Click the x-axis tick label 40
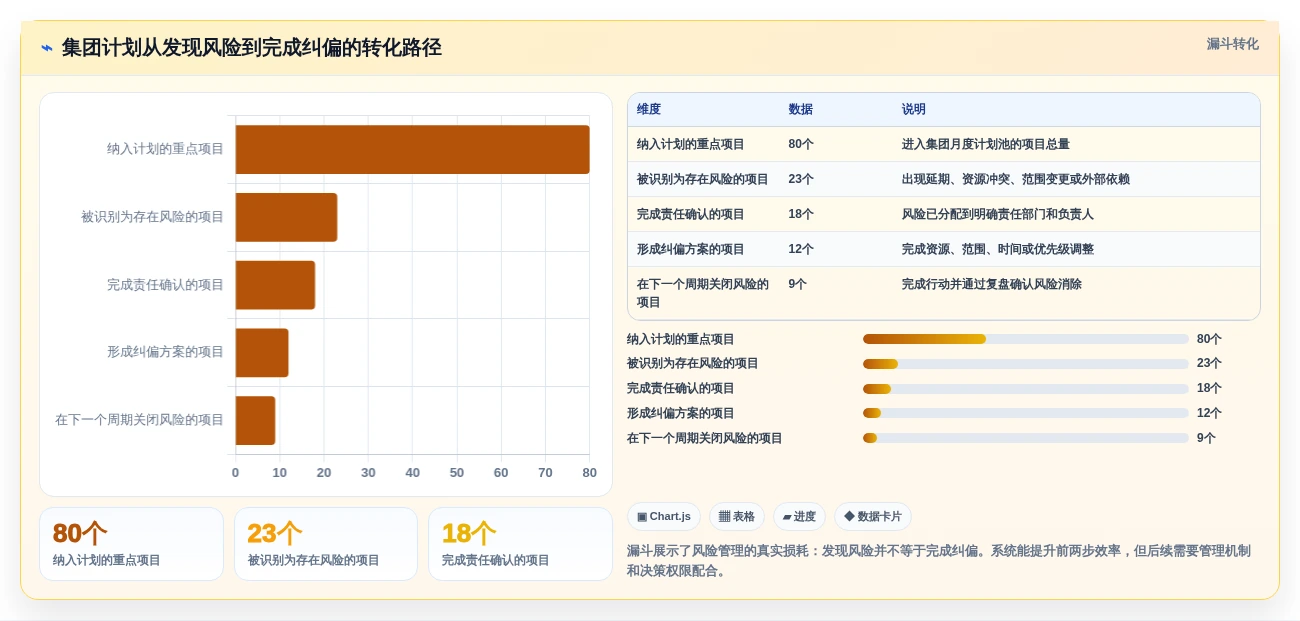1300x621 pixels. [x=412, y=473]
